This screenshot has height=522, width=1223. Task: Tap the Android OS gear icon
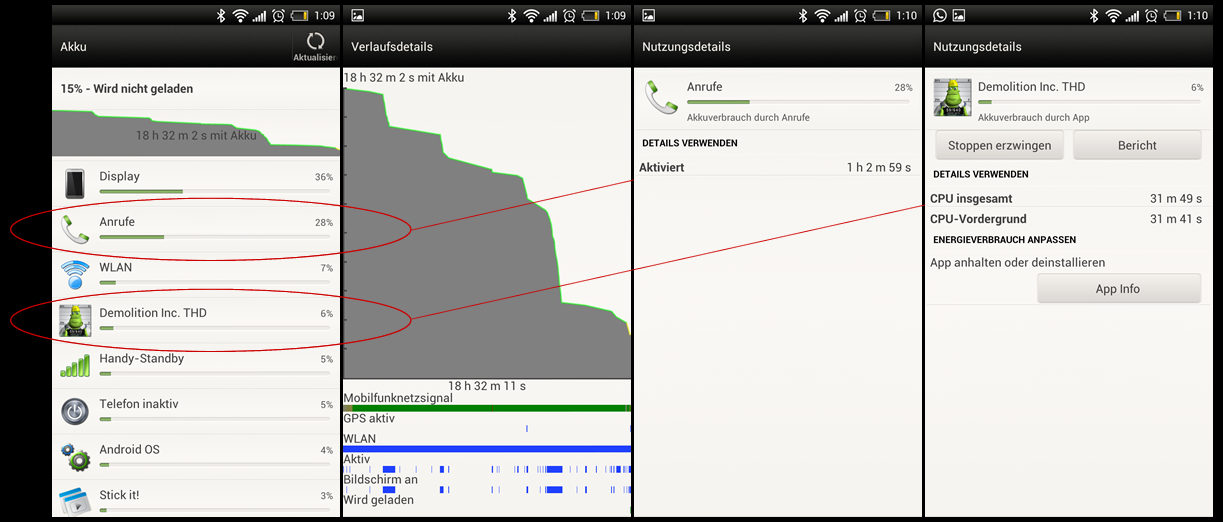click(75, 457)
